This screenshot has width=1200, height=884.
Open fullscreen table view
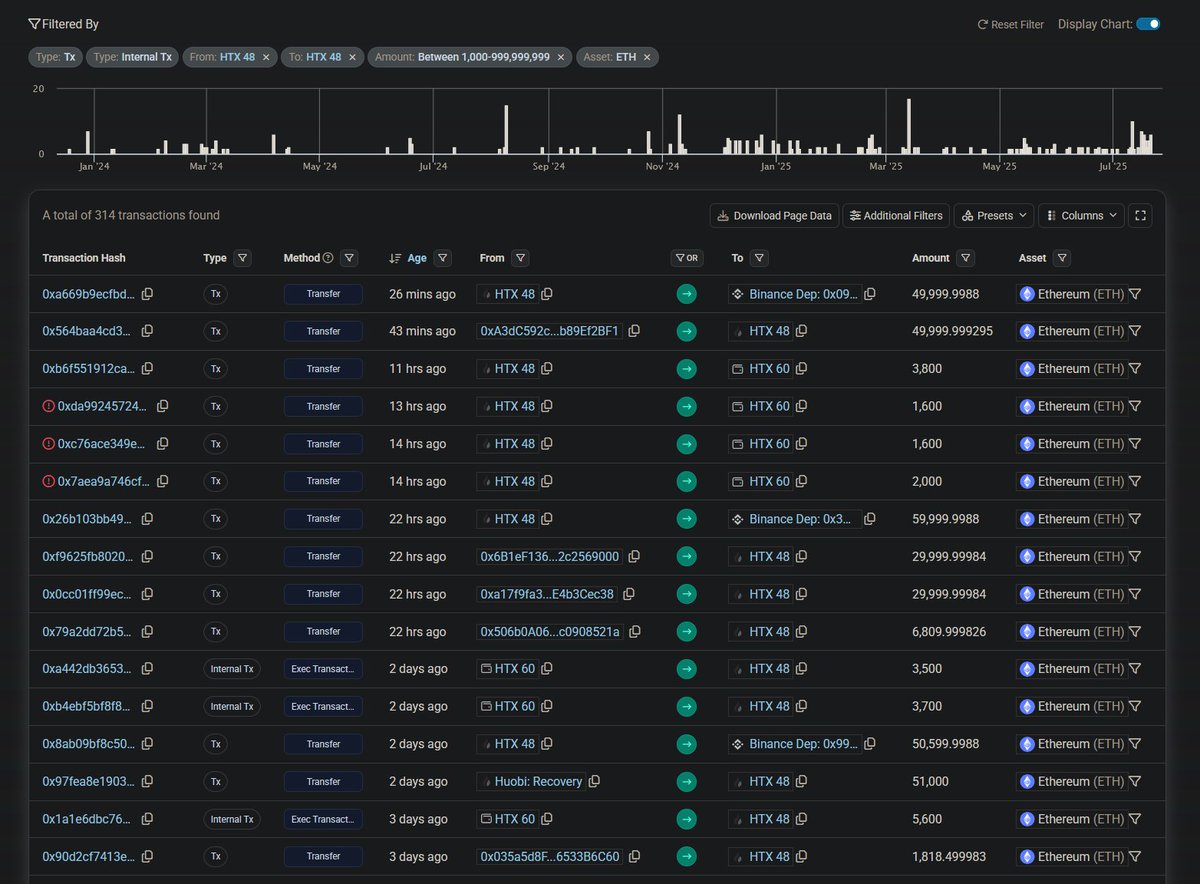[1141, 215]
